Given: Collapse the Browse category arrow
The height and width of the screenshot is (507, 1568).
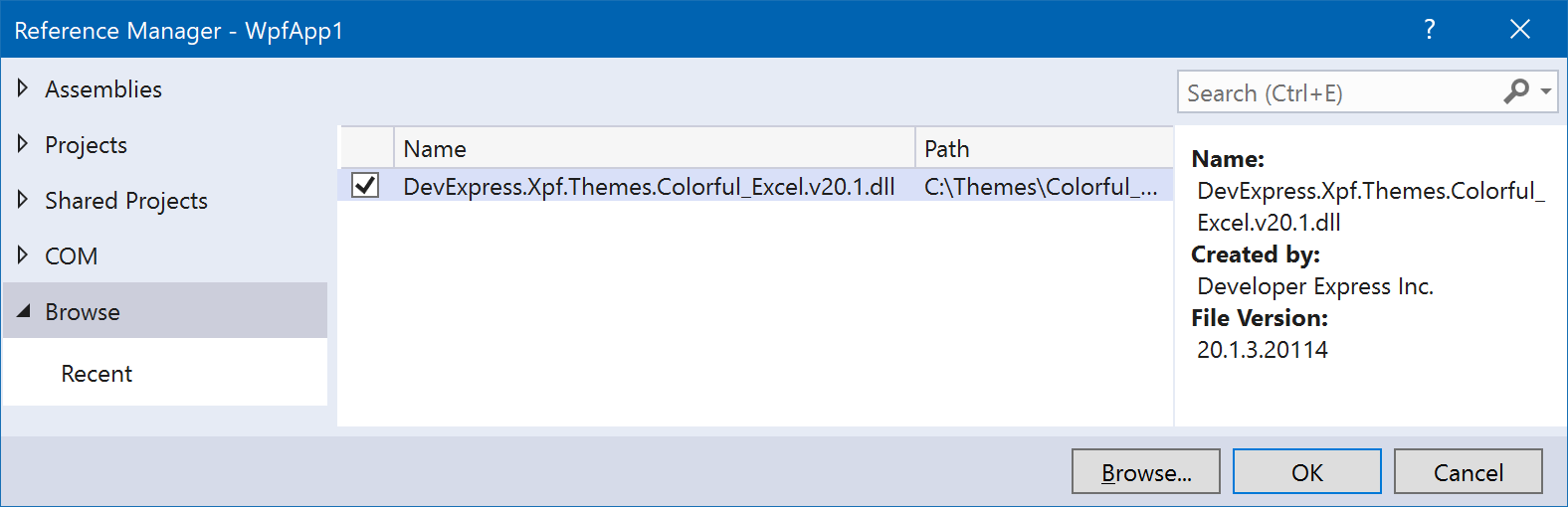Looking at the screenshot, I should 23,311.
